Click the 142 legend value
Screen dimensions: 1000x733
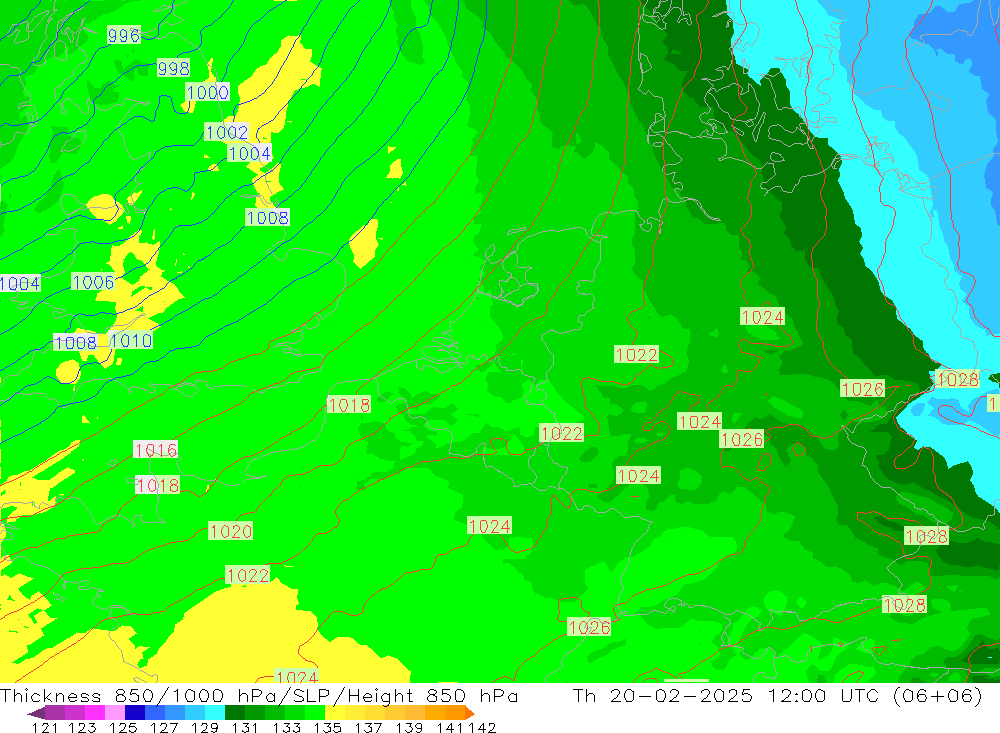point(482,727)
